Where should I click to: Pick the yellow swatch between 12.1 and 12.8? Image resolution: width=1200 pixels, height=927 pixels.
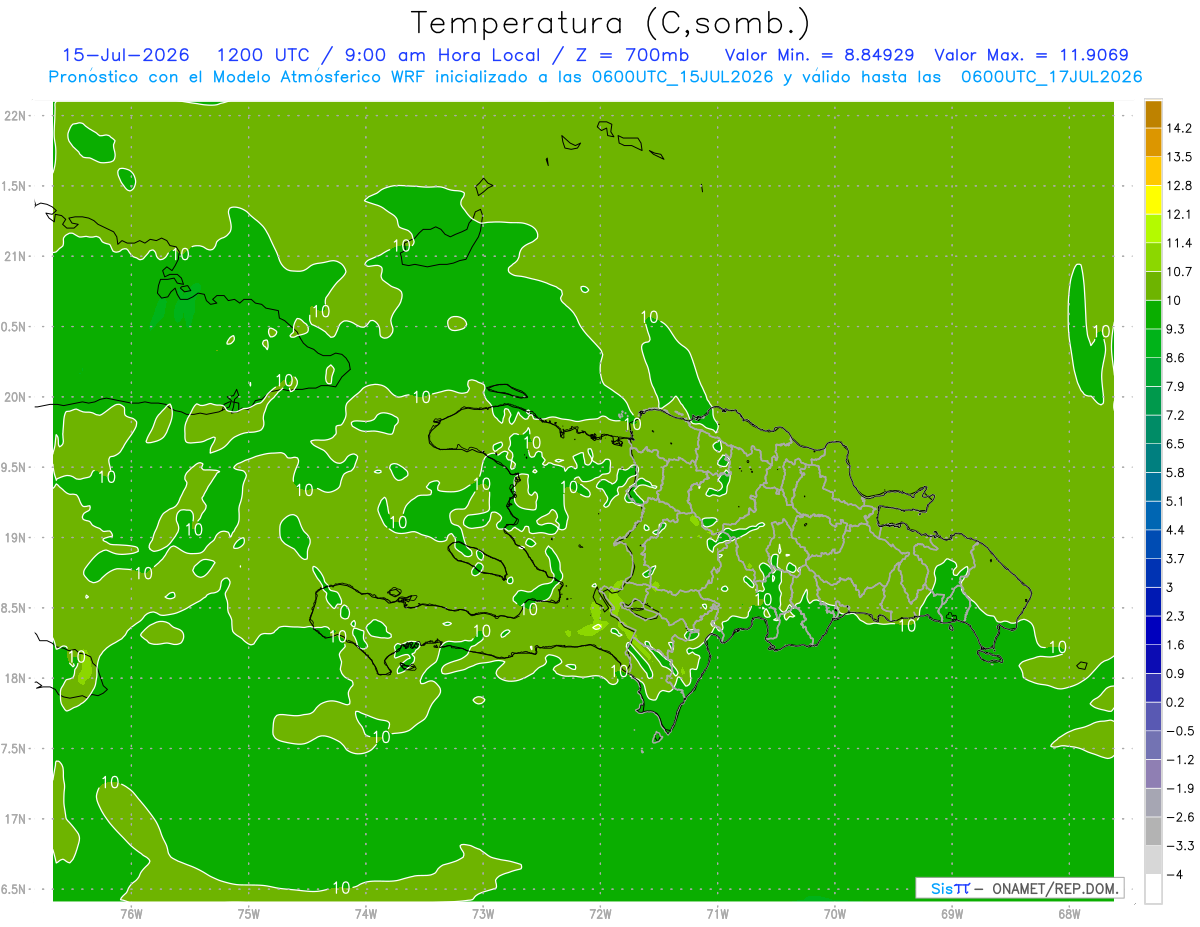(x=1153, y=200)
